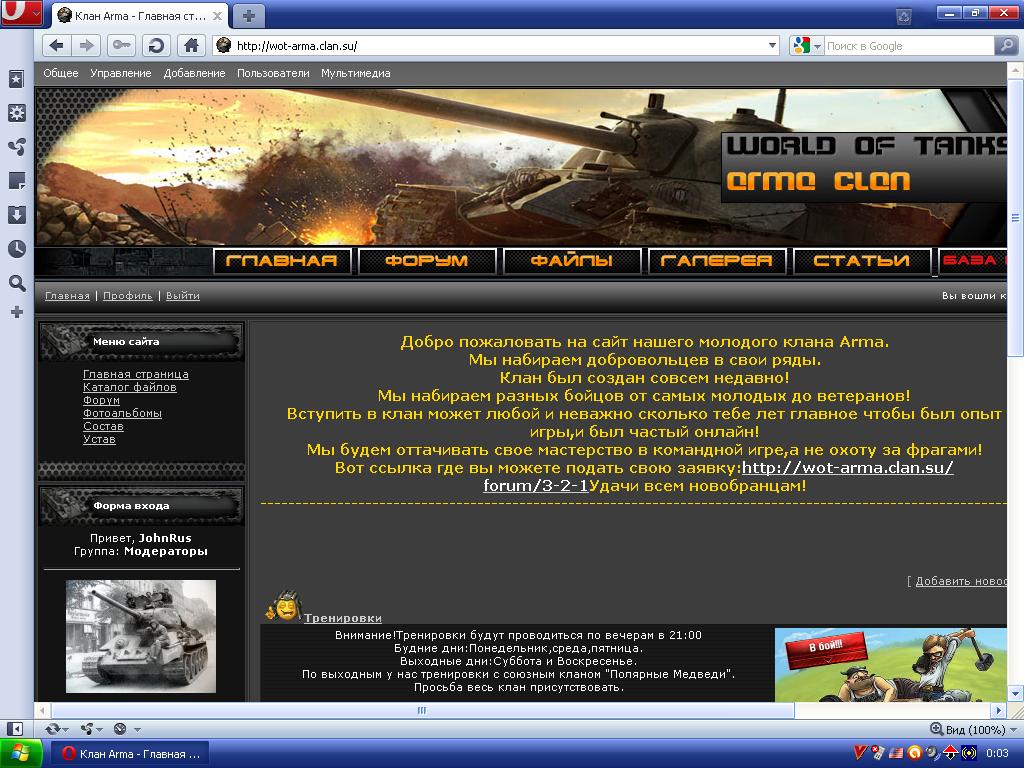Open the Вид (100%) zoom dropdown

tap(974, 729)
